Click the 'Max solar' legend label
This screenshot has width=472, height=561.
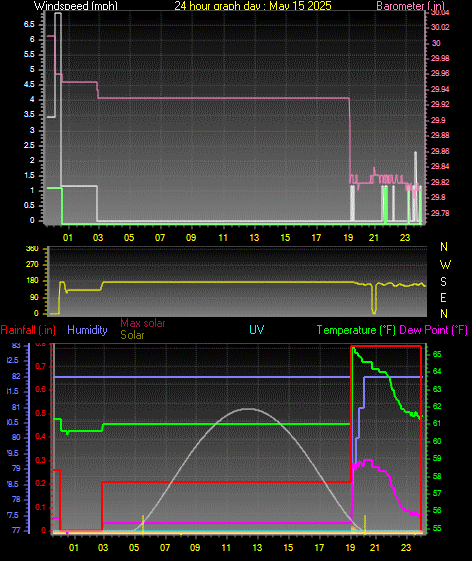[142, 323]
